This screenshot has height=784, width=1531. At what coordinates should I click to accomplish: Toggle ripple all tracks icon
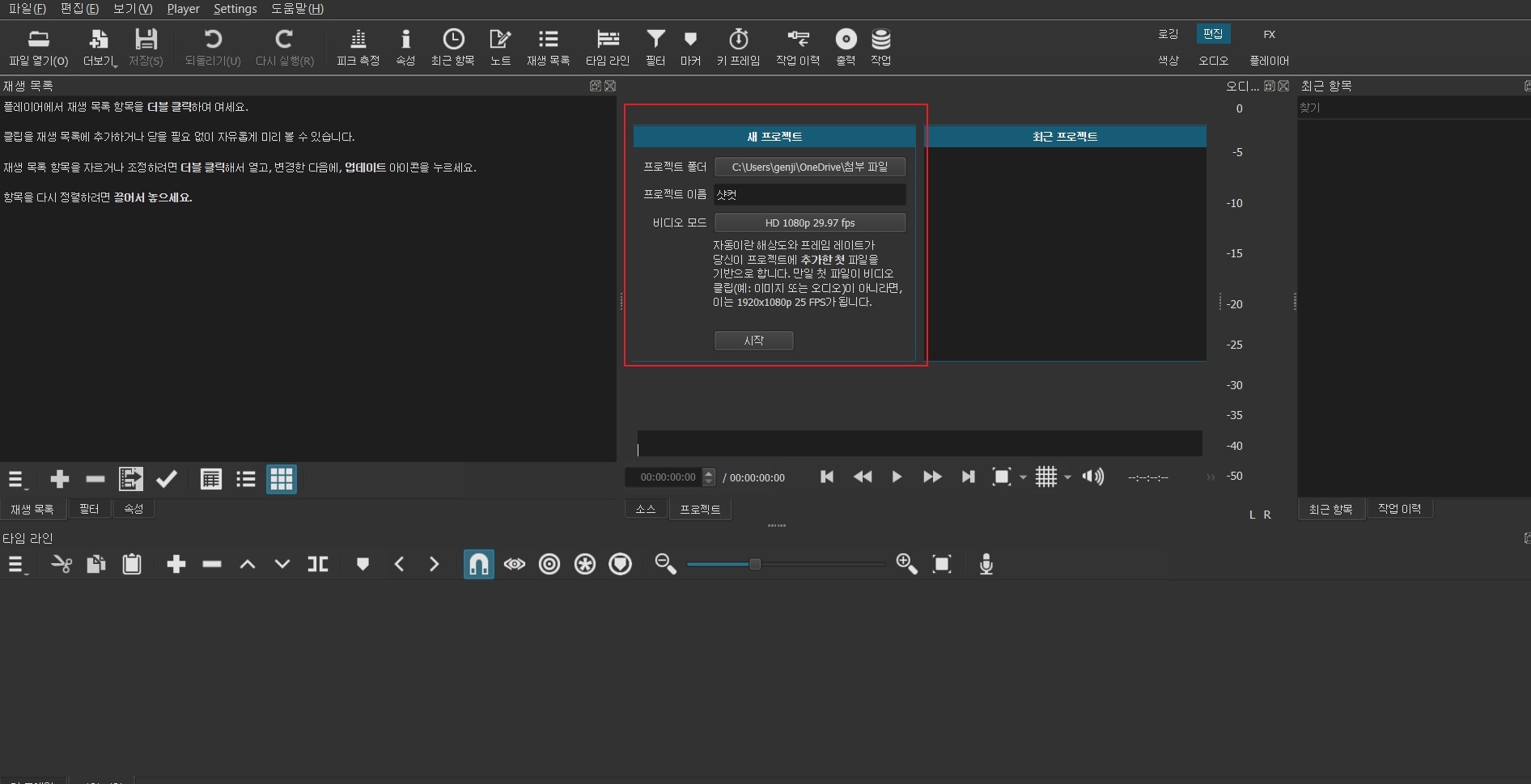[x=585, y=565]
